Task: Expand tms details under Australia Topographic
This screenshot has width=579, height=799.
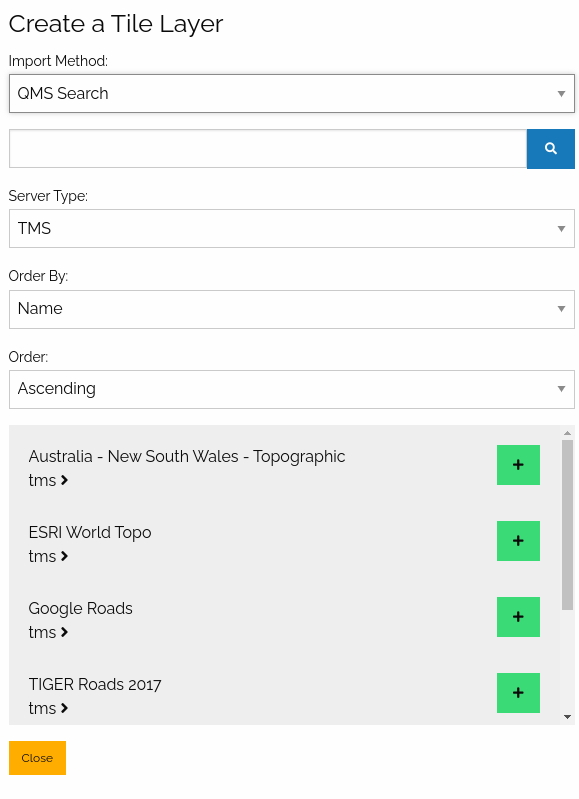Action: pos(48,480)
